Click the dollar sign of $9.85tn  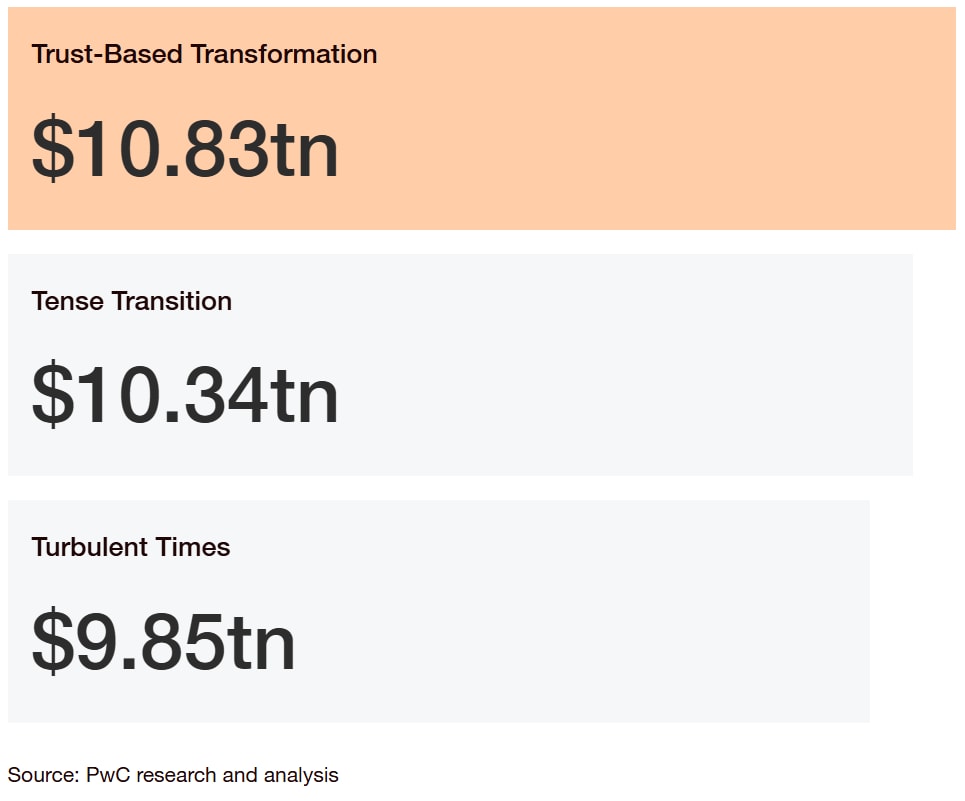53,641
